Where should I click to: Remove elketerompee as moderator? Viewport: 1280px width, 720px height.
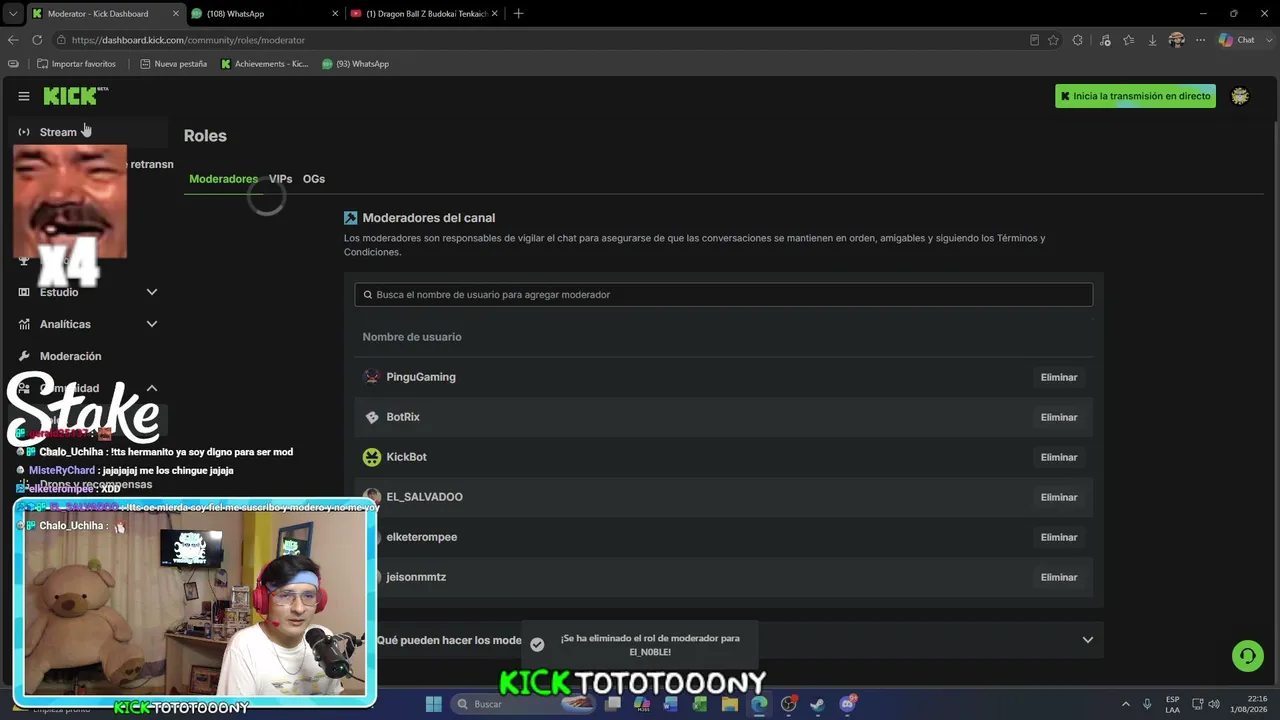tap(1059, 537)
